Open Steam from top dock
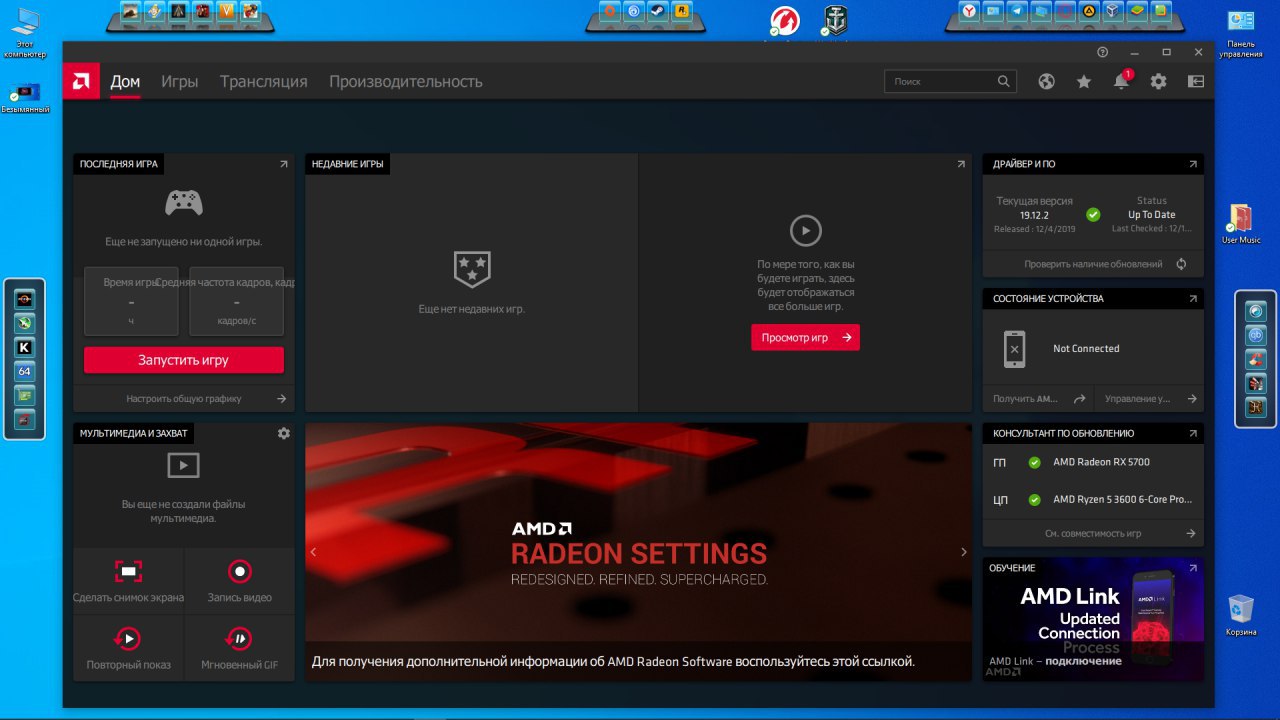The image size is (1280, 720). point(657,12)
